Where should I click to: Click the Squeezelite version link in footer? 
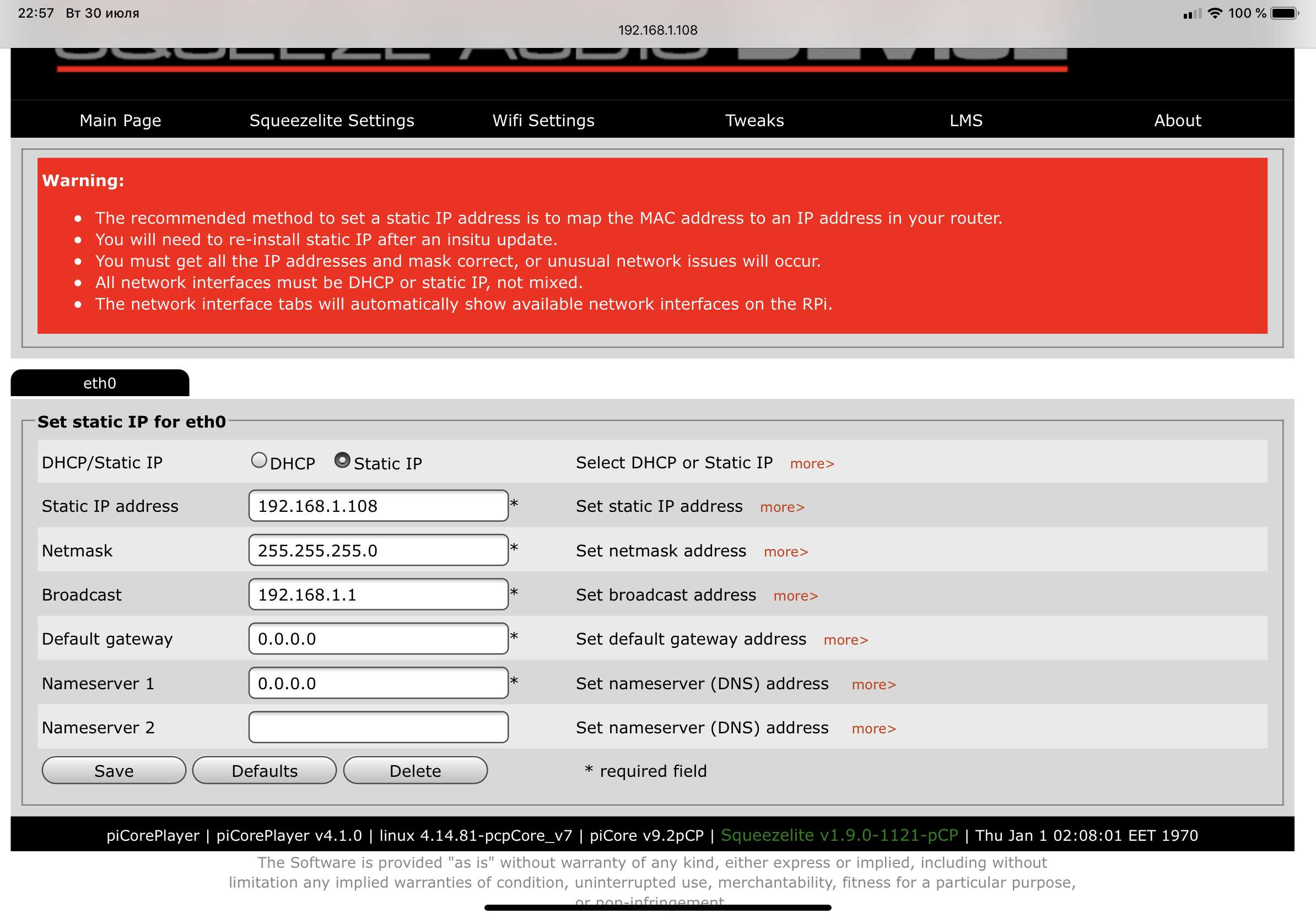pyautogui.click(x=839, y=835)
